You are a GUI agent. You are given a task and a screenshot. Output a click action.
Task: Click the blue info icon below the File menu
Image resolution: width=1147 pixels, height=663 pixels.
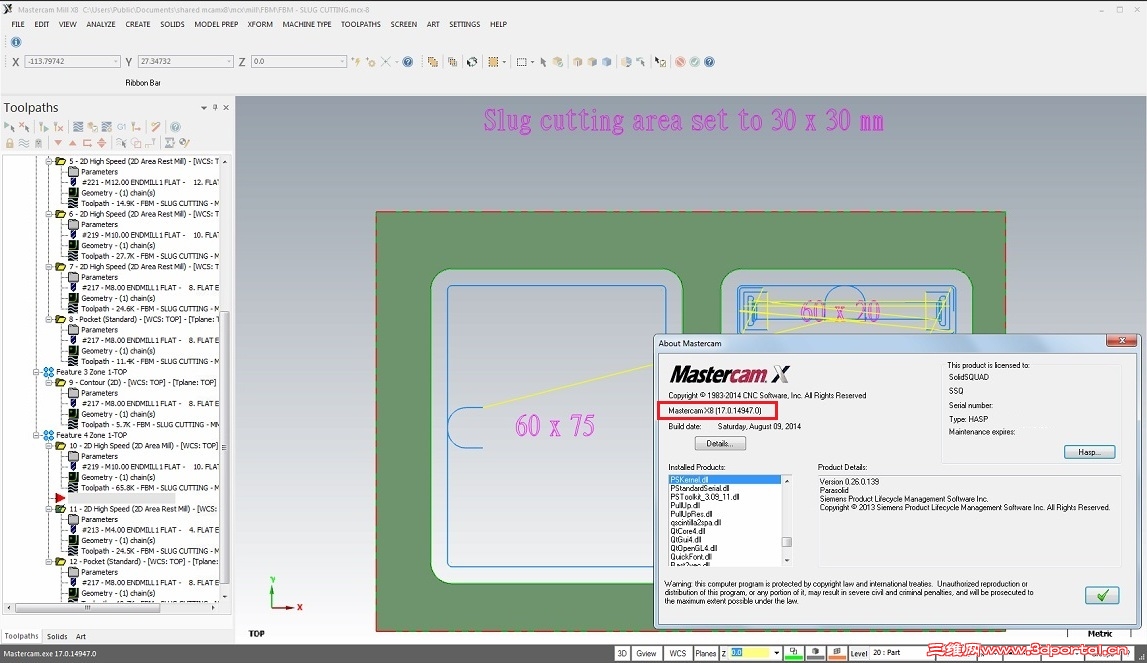(x=16, y=42)
